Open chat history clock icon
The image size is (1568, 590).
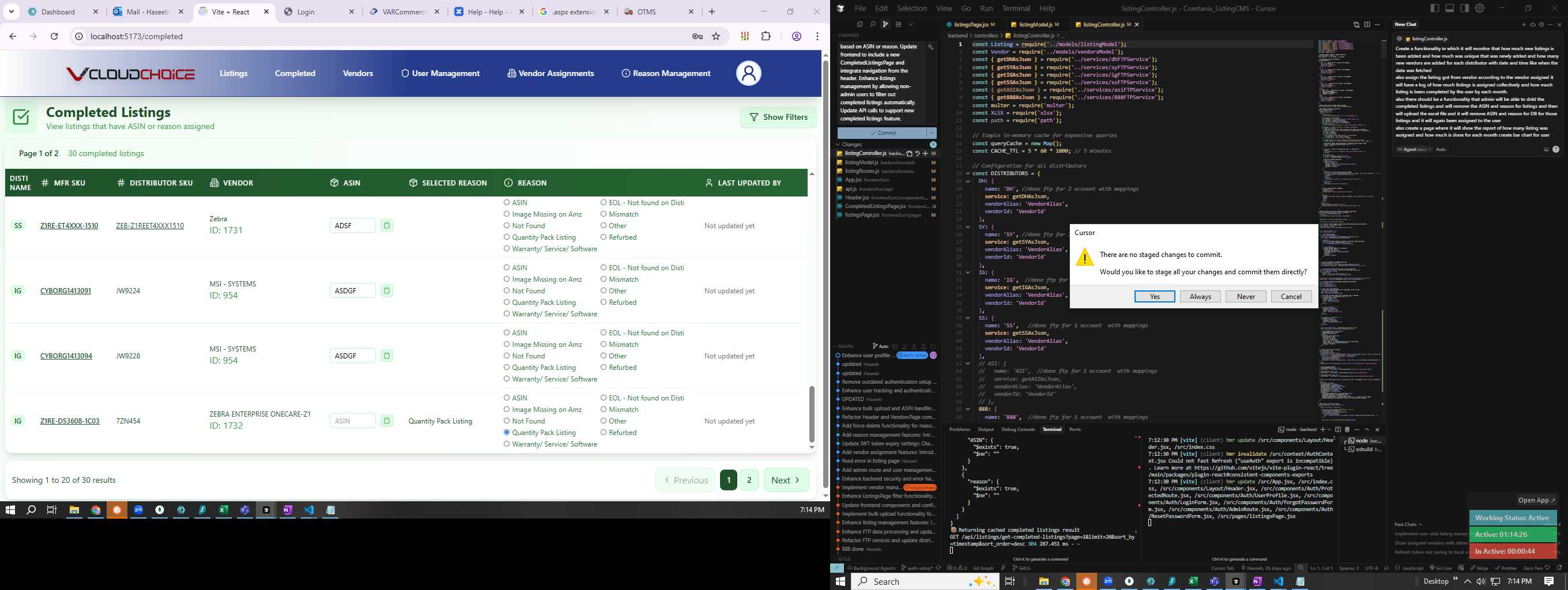pyautogui.click(x=1541, y=24)
